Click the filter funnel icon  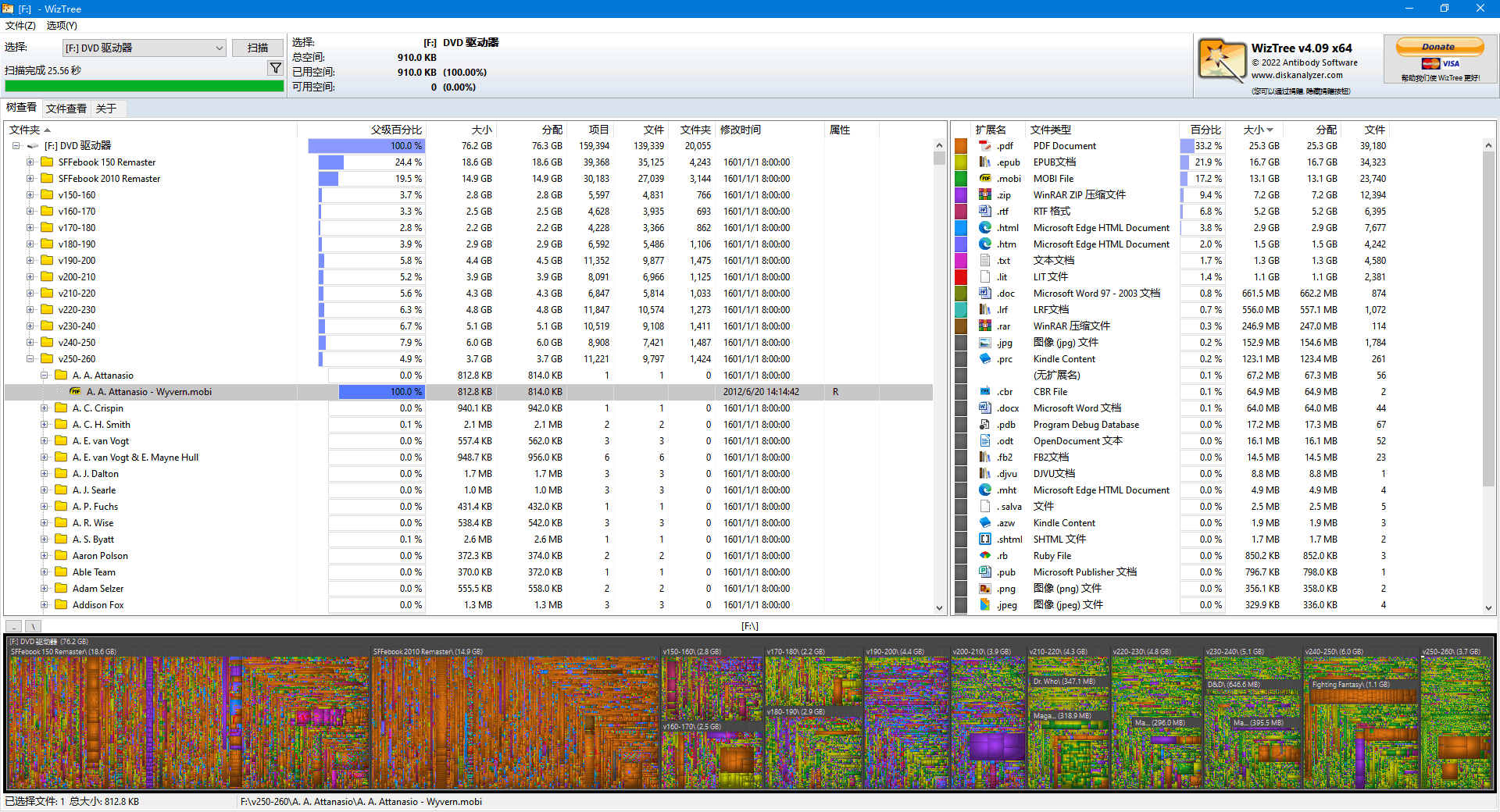[275, 69]
